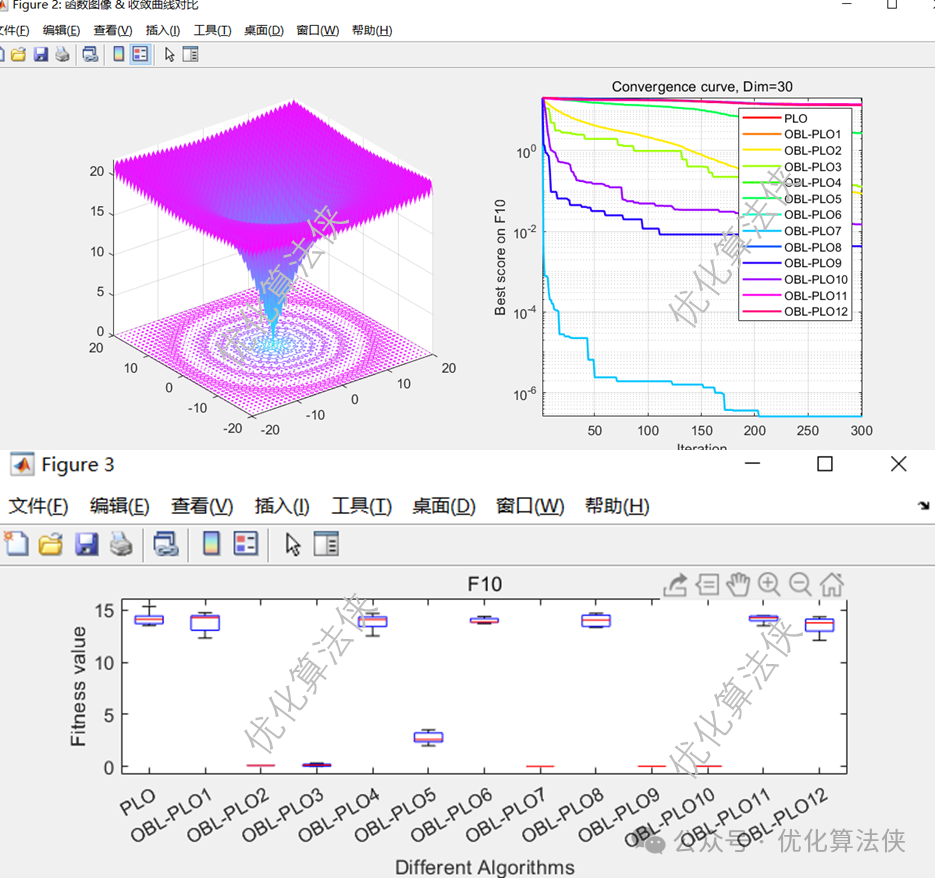The image size is (935, 878).
Task: Select pan hand tool above boxplot
Action: click(x=738, y=585)
